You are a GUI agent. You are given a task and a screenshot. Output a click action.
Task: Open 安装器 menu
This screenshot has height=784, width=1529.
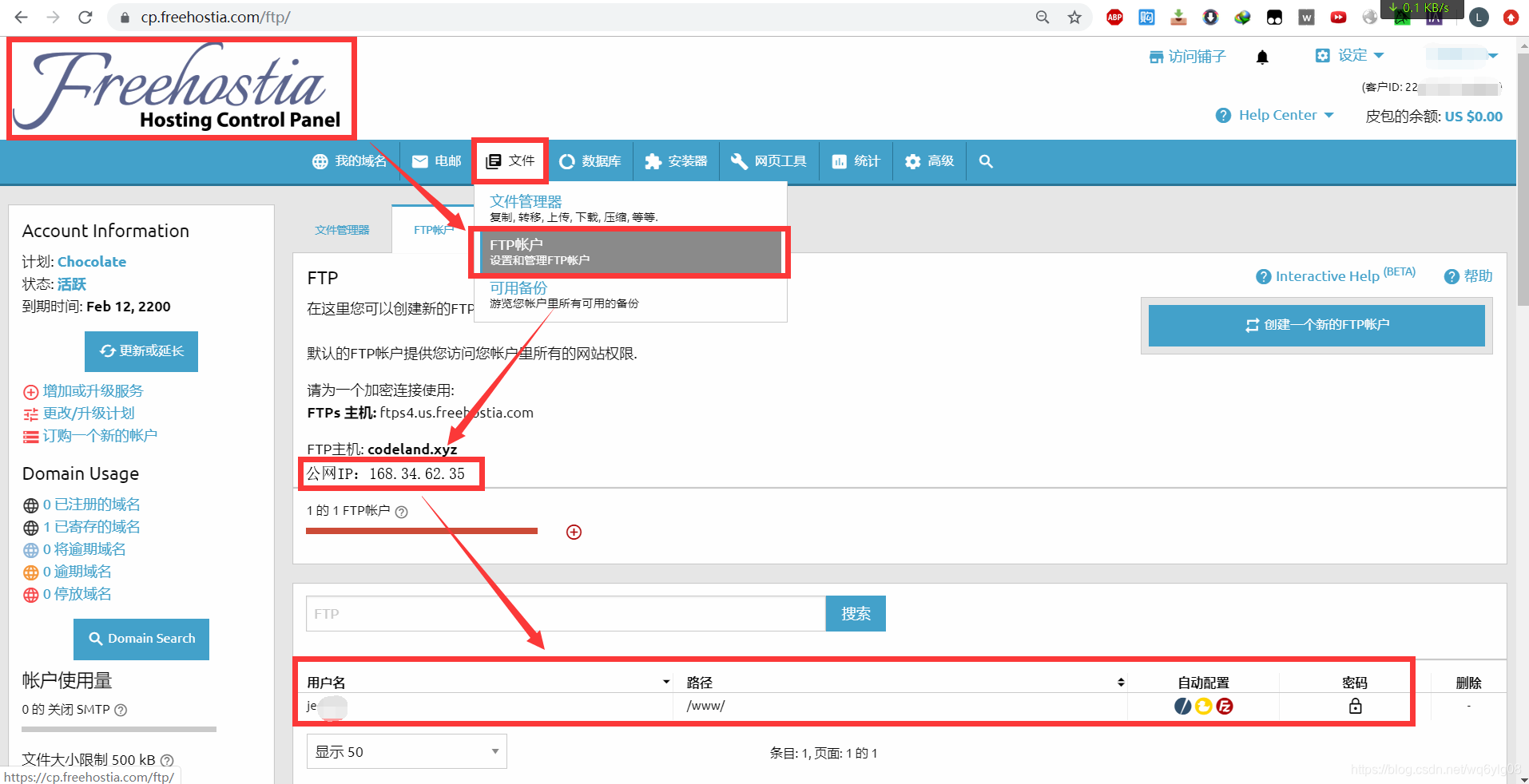pyautogui.click(x=676, y=161)
